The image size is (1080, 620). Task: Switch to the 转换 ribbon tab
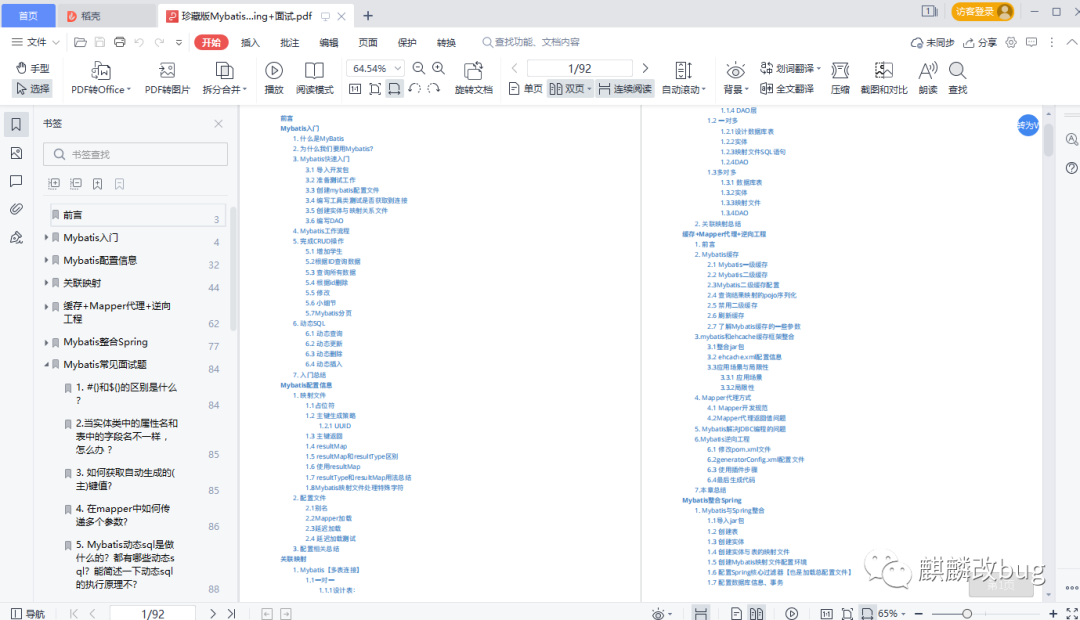point(446,43)
